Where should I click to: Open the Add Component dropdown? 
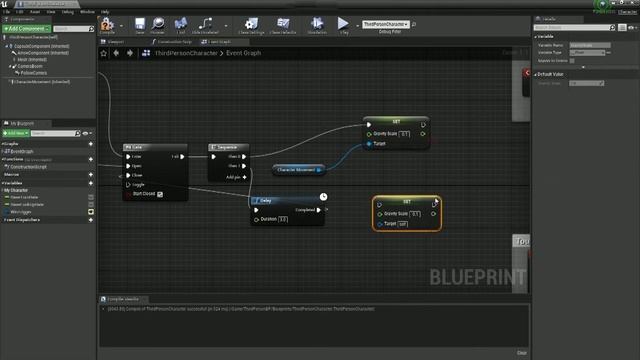(x=27, y=29)
